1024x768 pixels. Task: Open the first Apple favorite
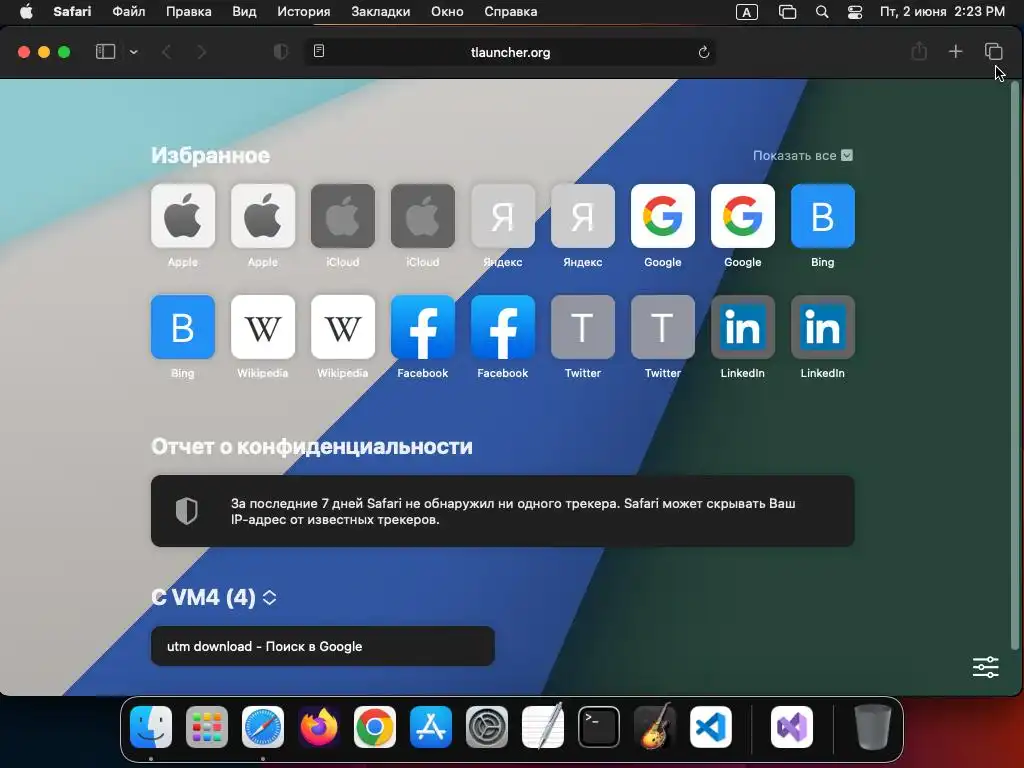(183, 216)
